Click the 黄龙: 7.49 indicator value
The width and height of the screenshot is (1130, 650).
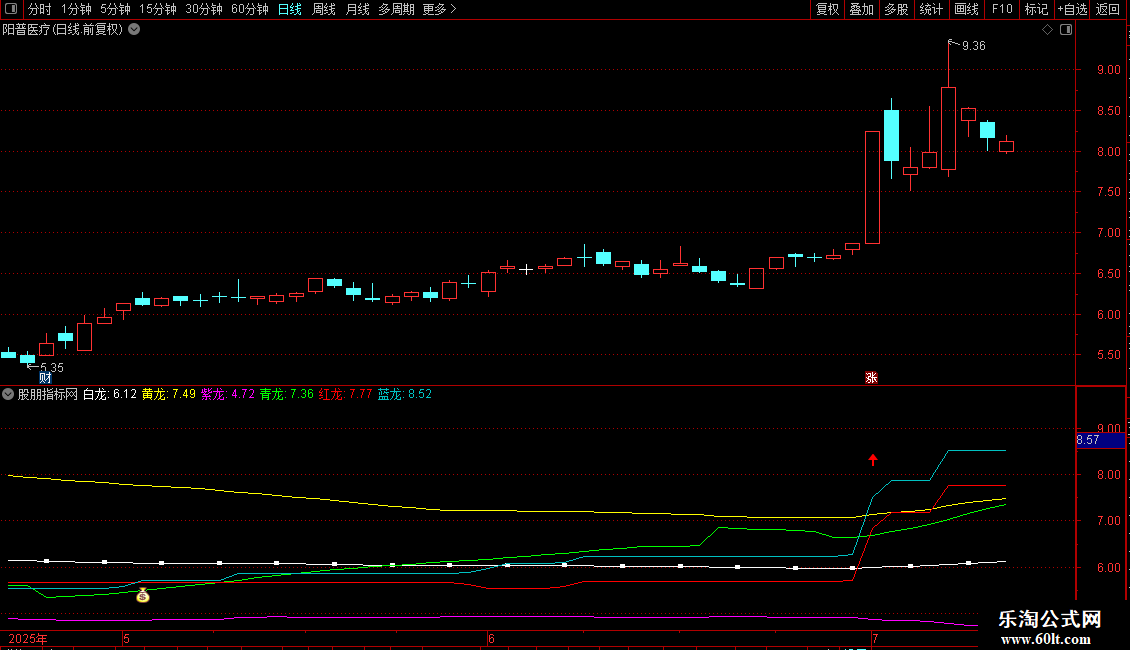point(169,394)
